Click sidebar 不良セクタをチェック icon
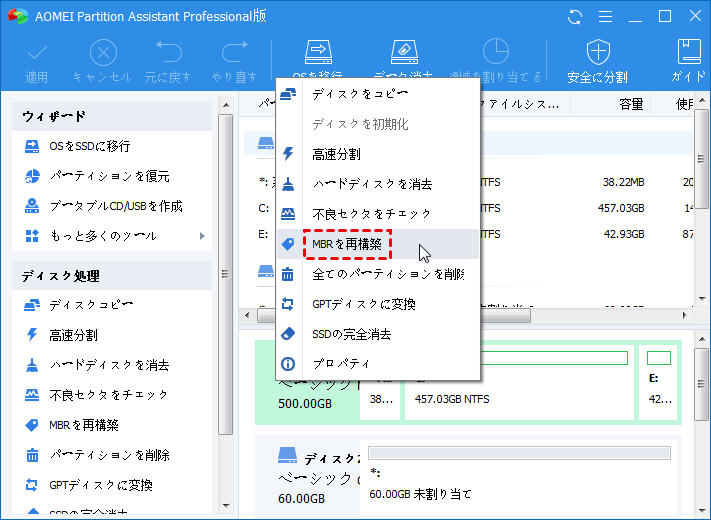 [32, 395]
